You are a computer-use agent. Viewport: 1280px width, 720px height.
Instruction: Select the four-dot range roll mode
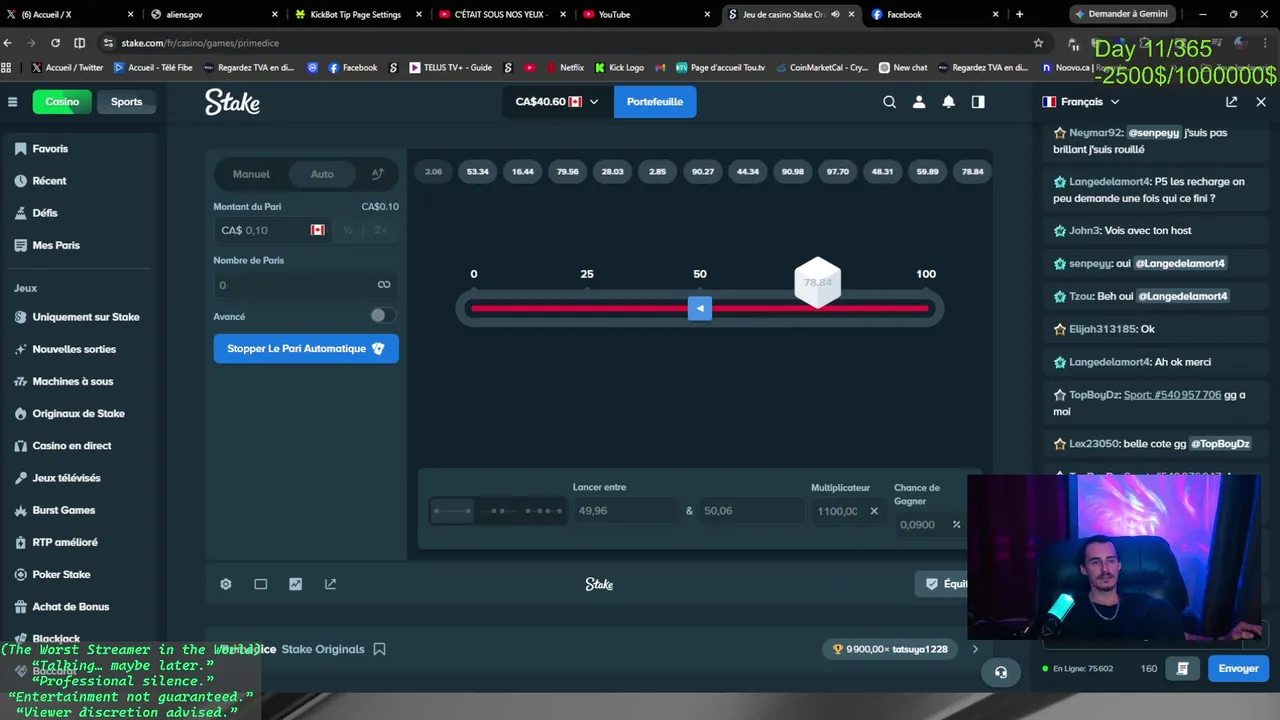coord(543,511)
